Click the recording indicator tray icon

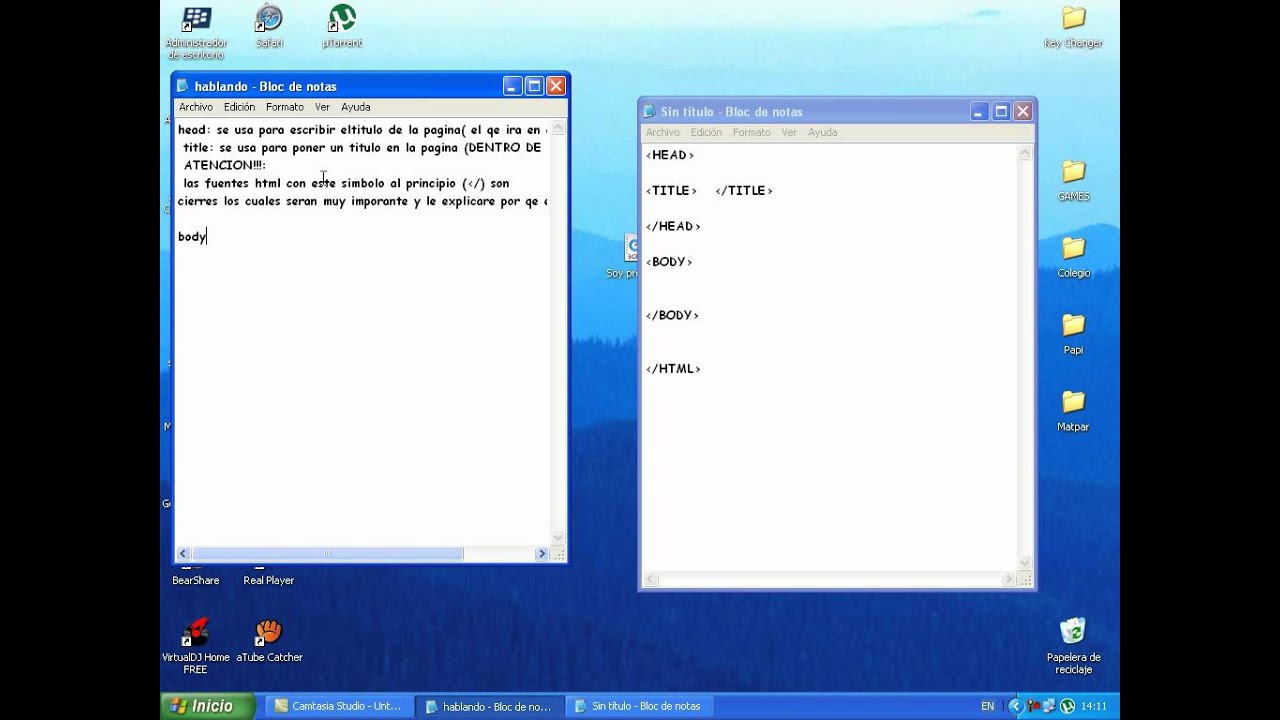1032,706
